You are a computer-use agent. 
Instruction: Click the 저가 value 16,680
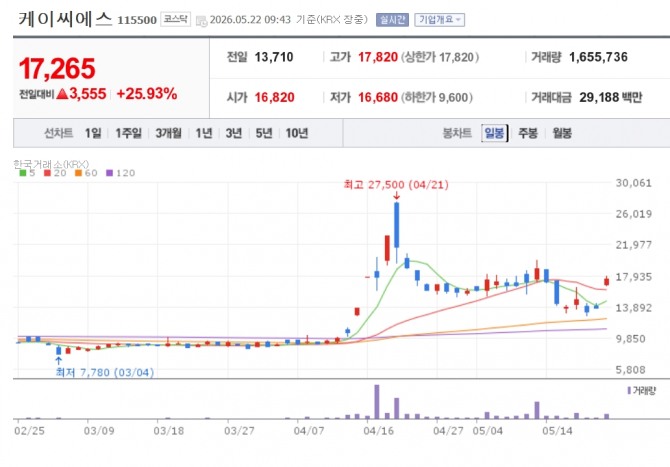(378, 97)
